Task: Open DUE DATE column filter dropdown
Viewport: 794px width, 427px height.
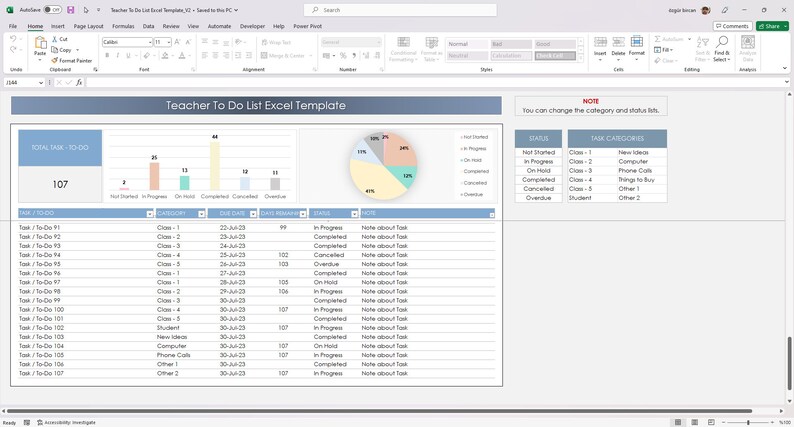Action: 253,214
